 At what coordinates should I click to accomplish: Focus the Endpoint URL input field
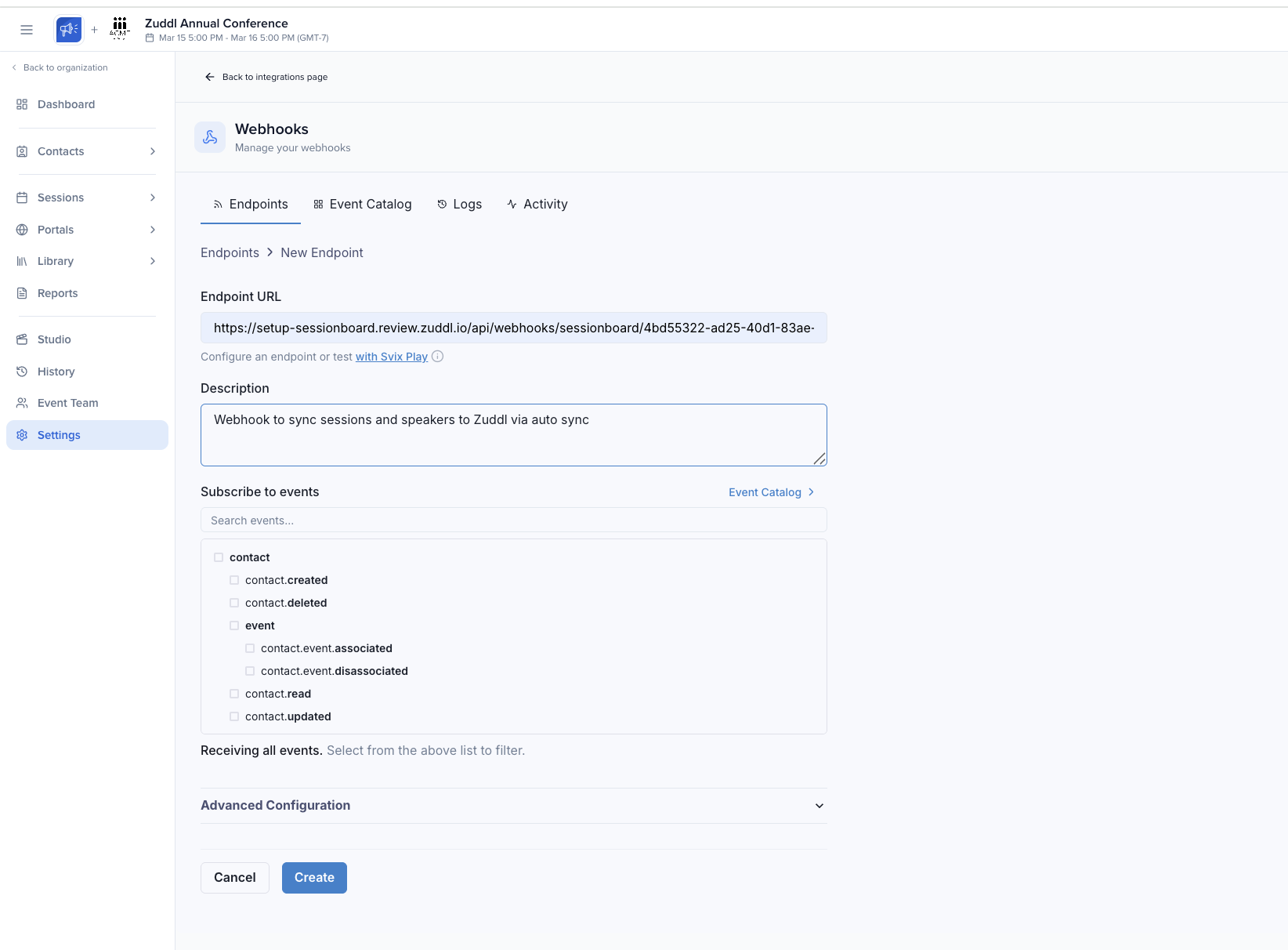pyautogui.click(x=514, y=328)
